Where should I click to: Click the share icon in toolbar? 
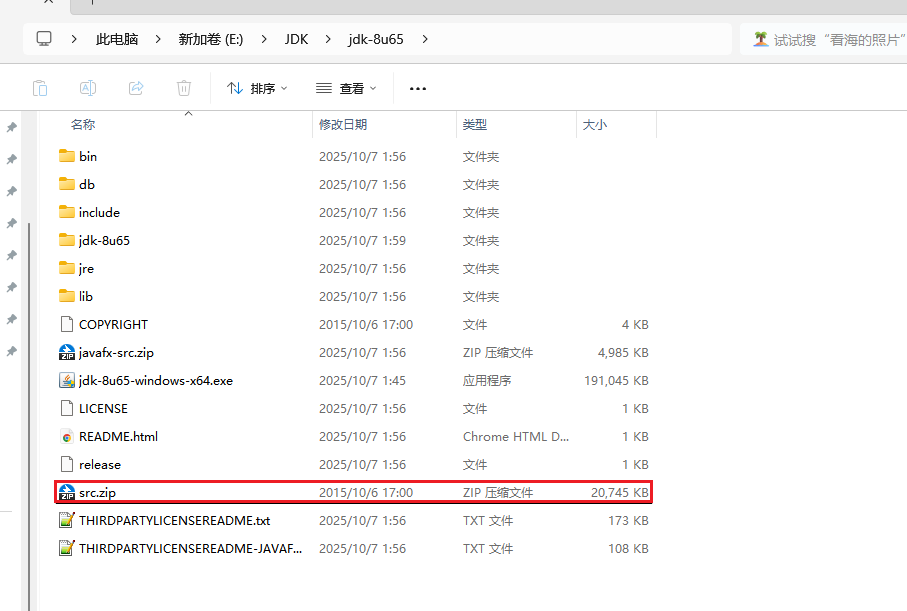pyautogui.click(x=136, y=88)
